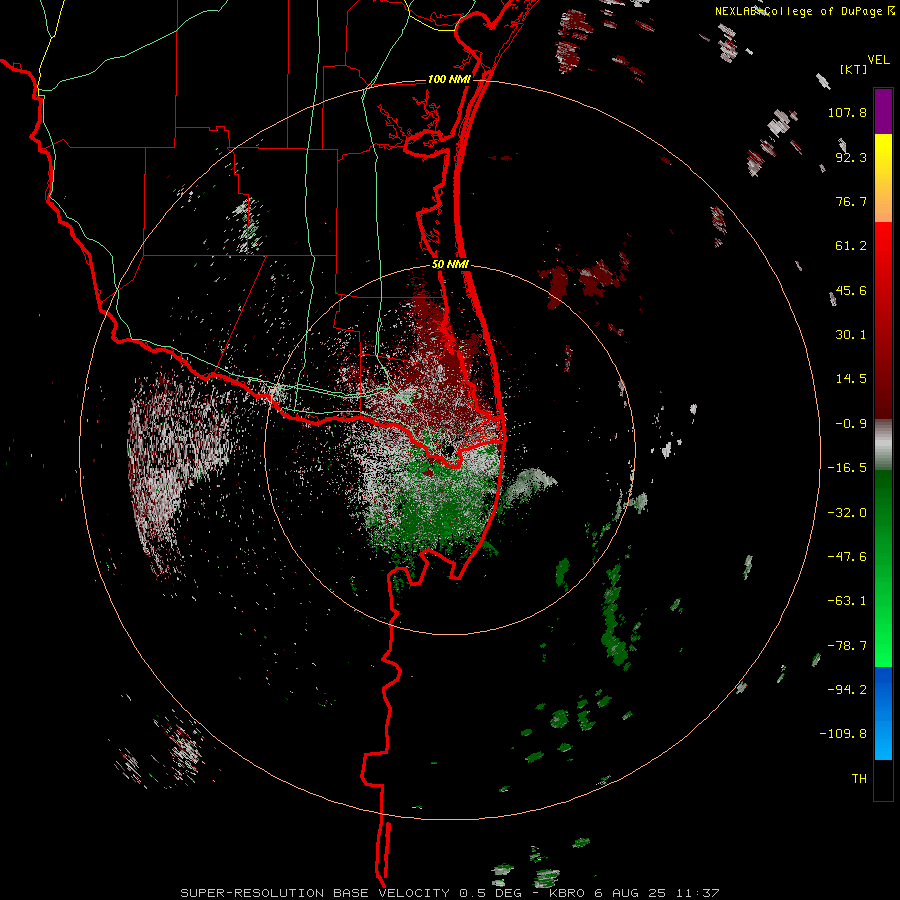Screen dimensions: 900x900
Task: Click the -94.2 legend value
Action: pos(847,690)
